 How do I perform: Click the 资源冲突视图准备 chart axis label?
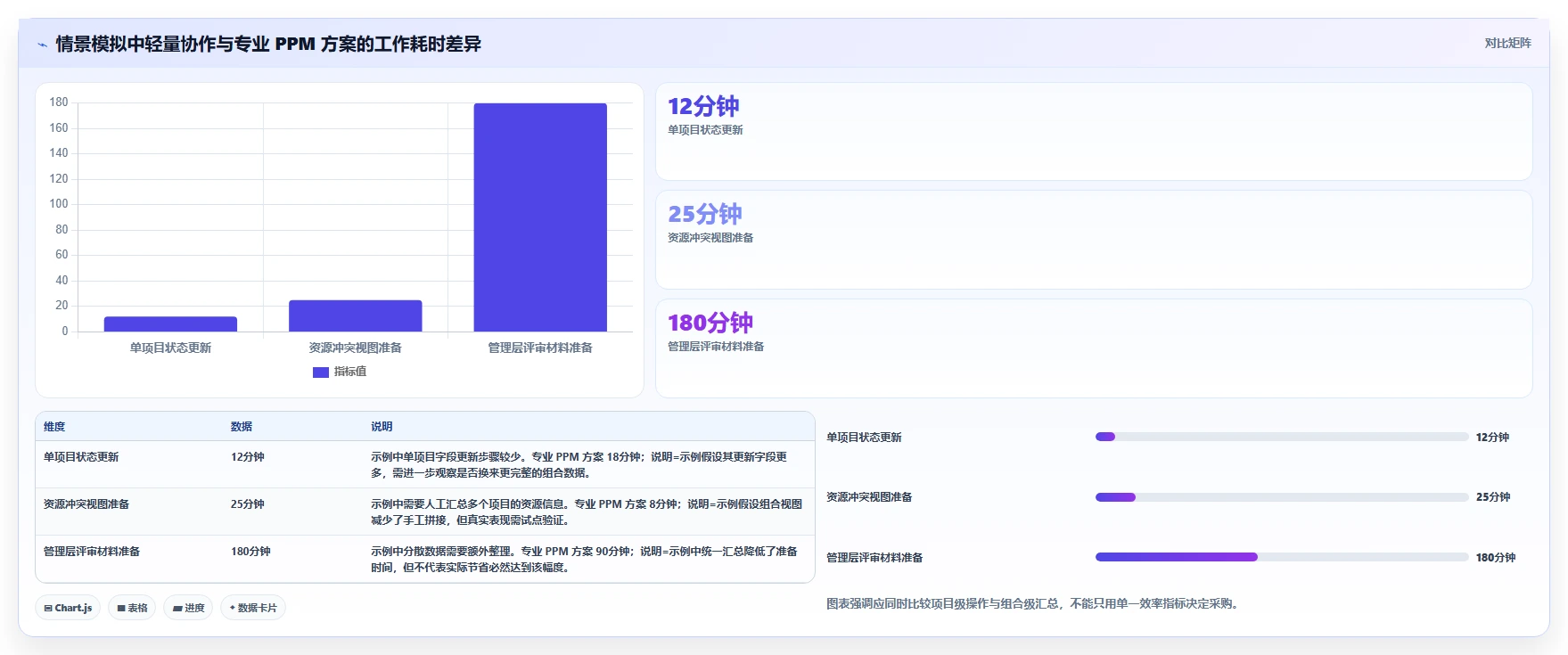[x=355, y=348]
